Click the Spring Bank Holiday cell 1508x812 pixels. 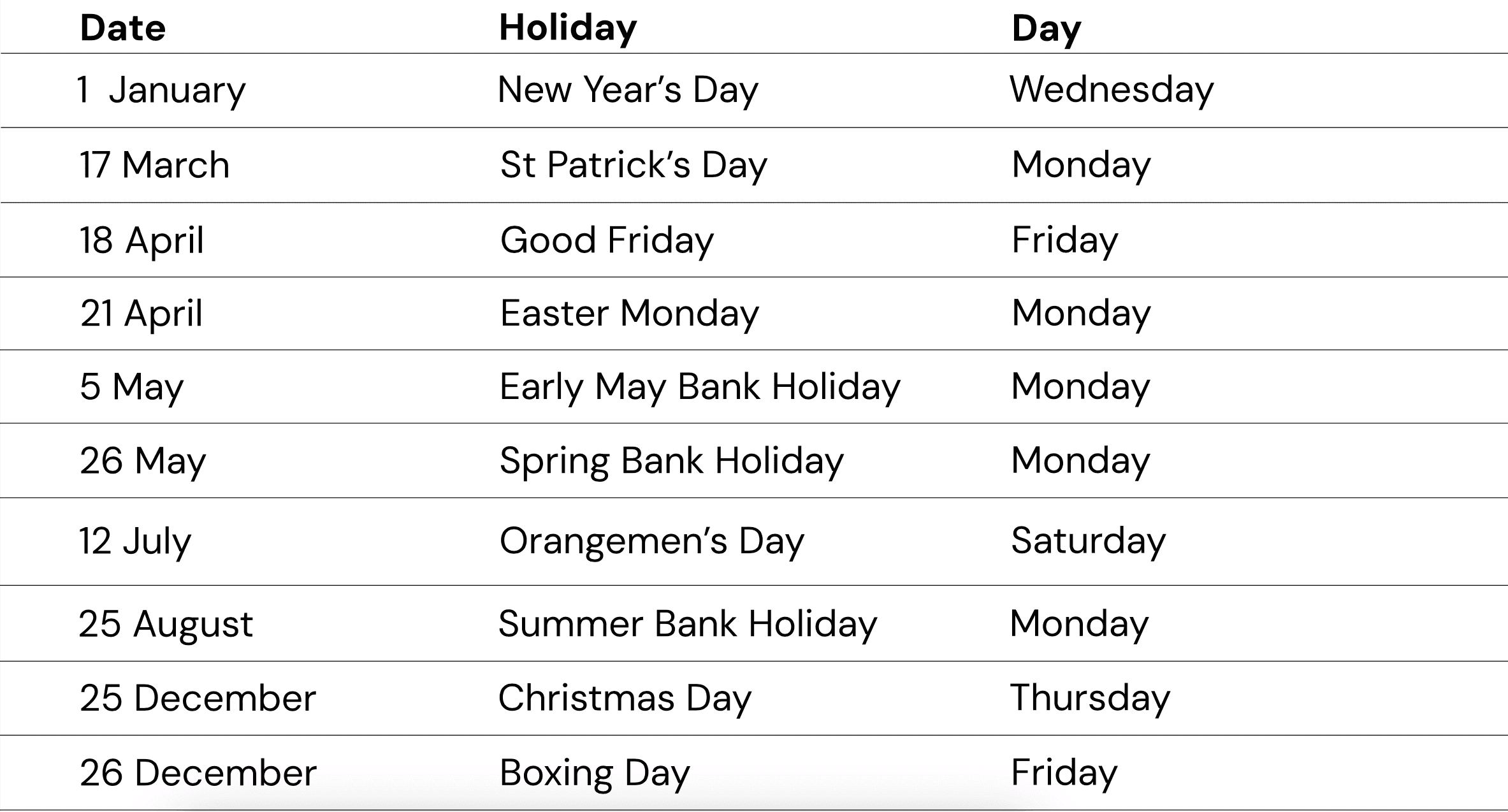coord(672,460)
